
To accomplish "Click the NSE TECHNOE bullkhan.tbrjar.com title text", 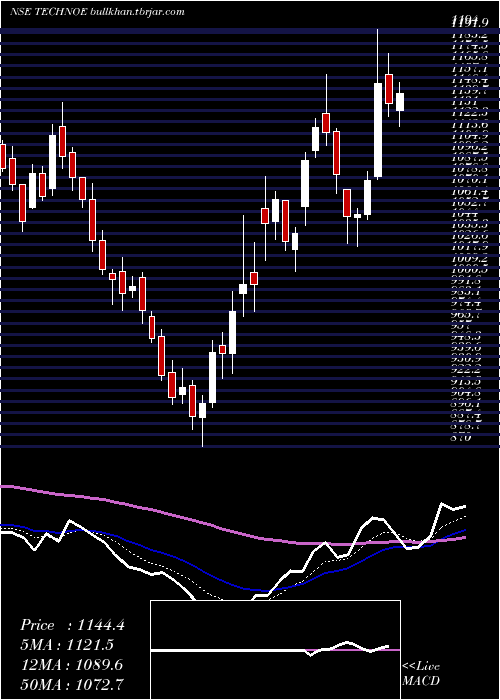I will click(x=97, y=12).
